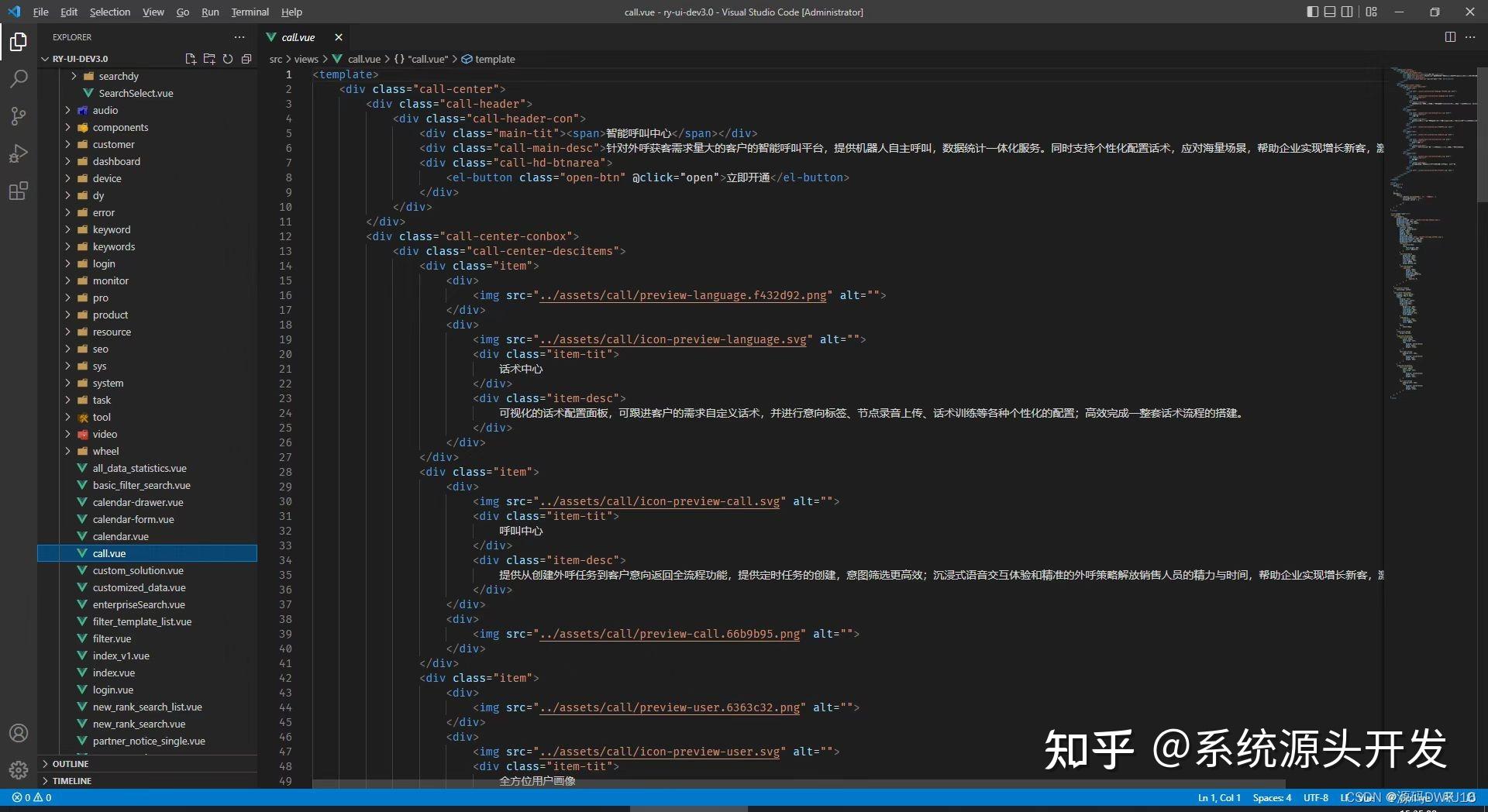The height and width of the screenshot is (812, 1488).
Task: Create a new file in Explorer
Action: [191, 59]
